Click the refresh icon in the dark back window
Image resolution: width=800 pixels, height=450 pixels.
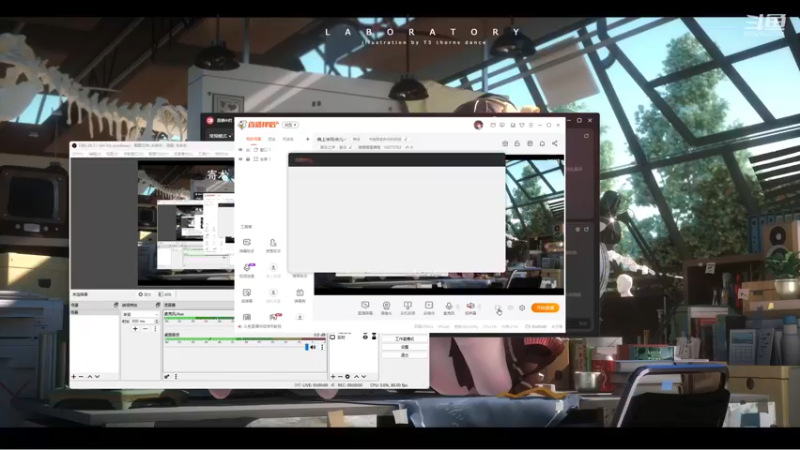tap(586, 136)
